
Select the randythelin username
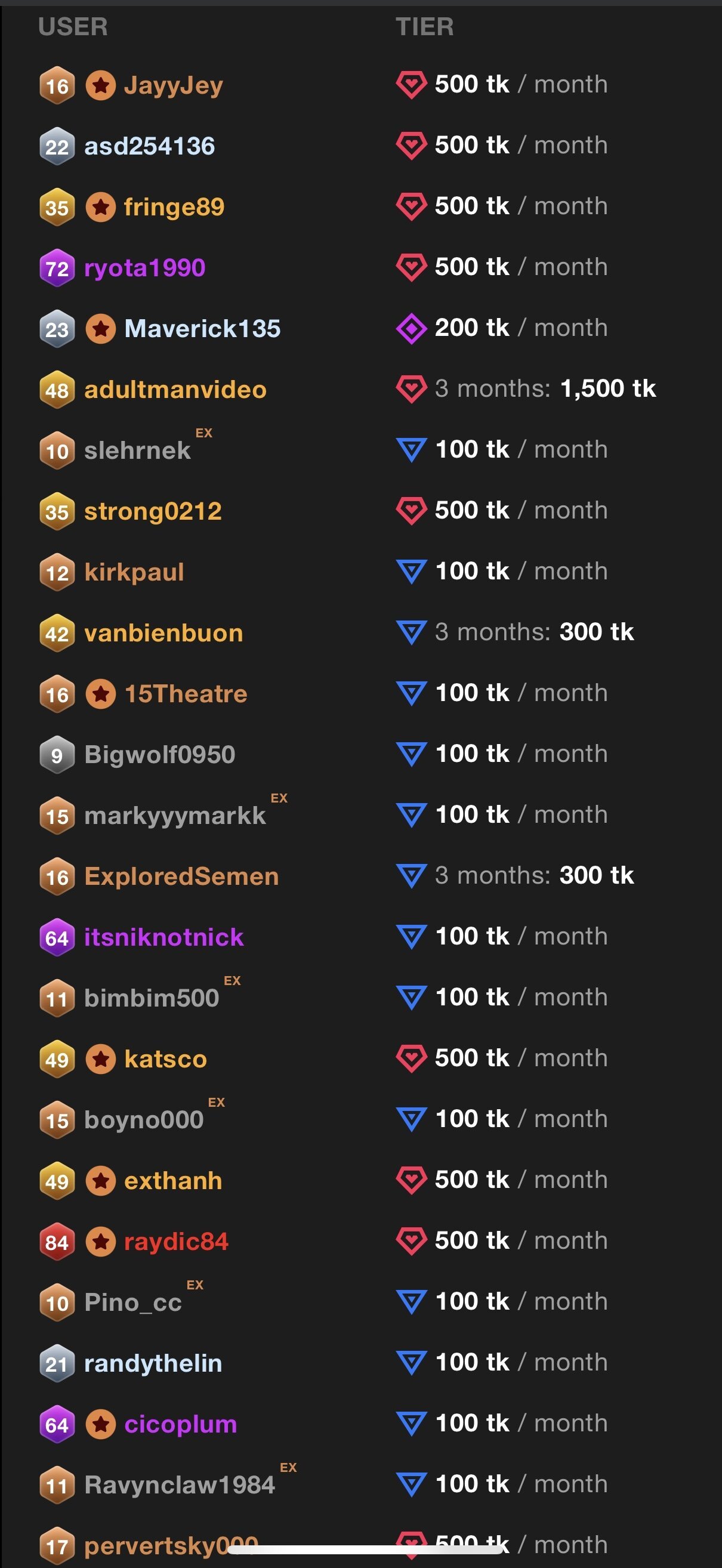coord(153,1363)
